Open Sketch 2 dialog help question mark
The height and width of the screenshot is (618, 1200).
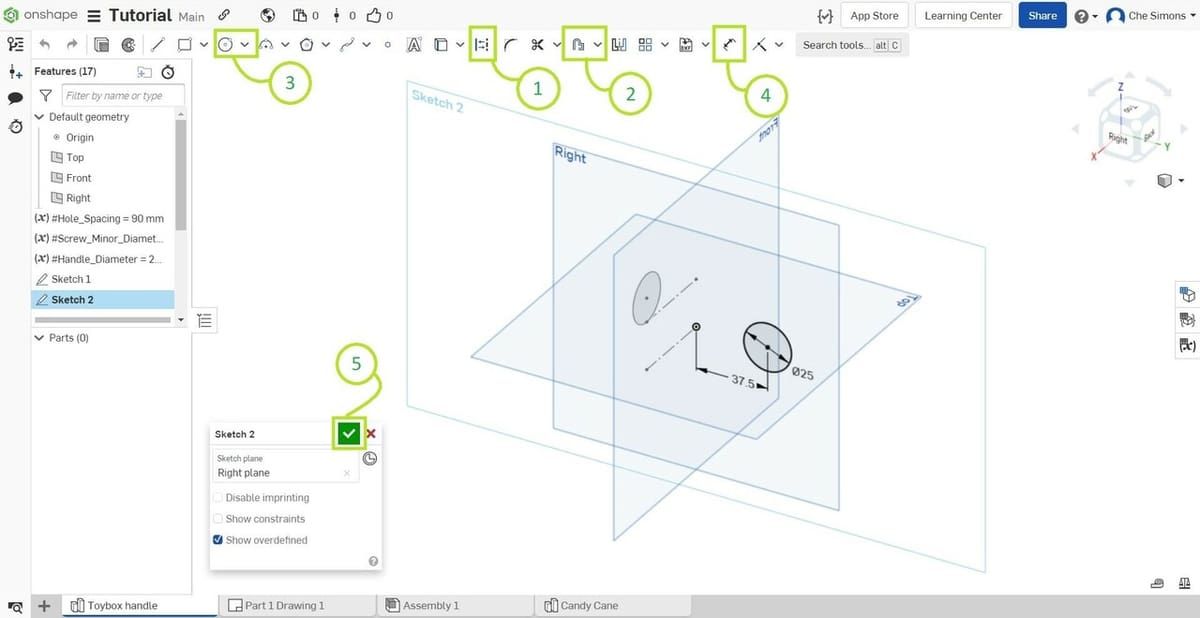click(x=373, y=561)
